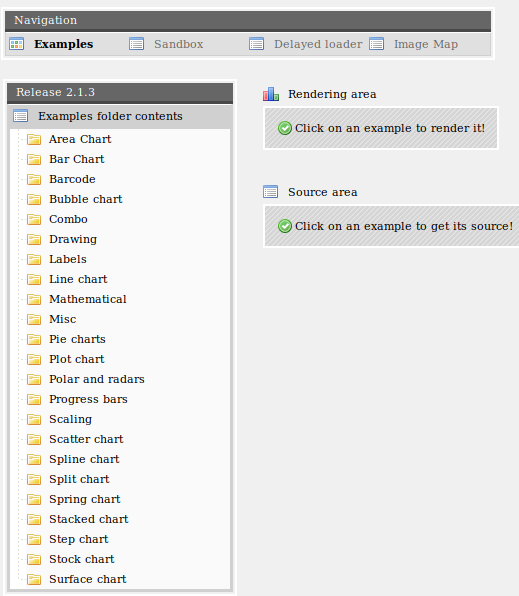The height and width of the screenshot is (596, 519).
Task: Select the Polar and radars label
Action: 97,379
